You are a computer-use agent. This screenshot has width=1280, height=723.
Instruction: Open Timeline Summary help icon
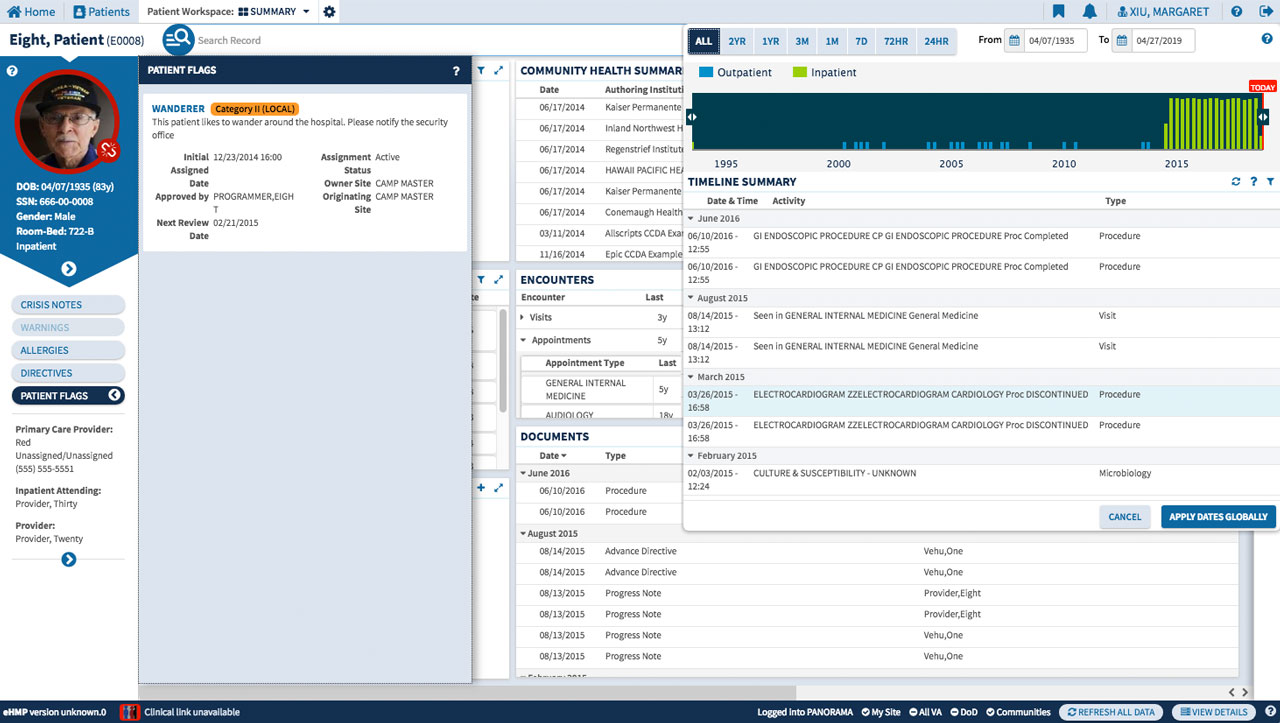(x=1253, y=182)
